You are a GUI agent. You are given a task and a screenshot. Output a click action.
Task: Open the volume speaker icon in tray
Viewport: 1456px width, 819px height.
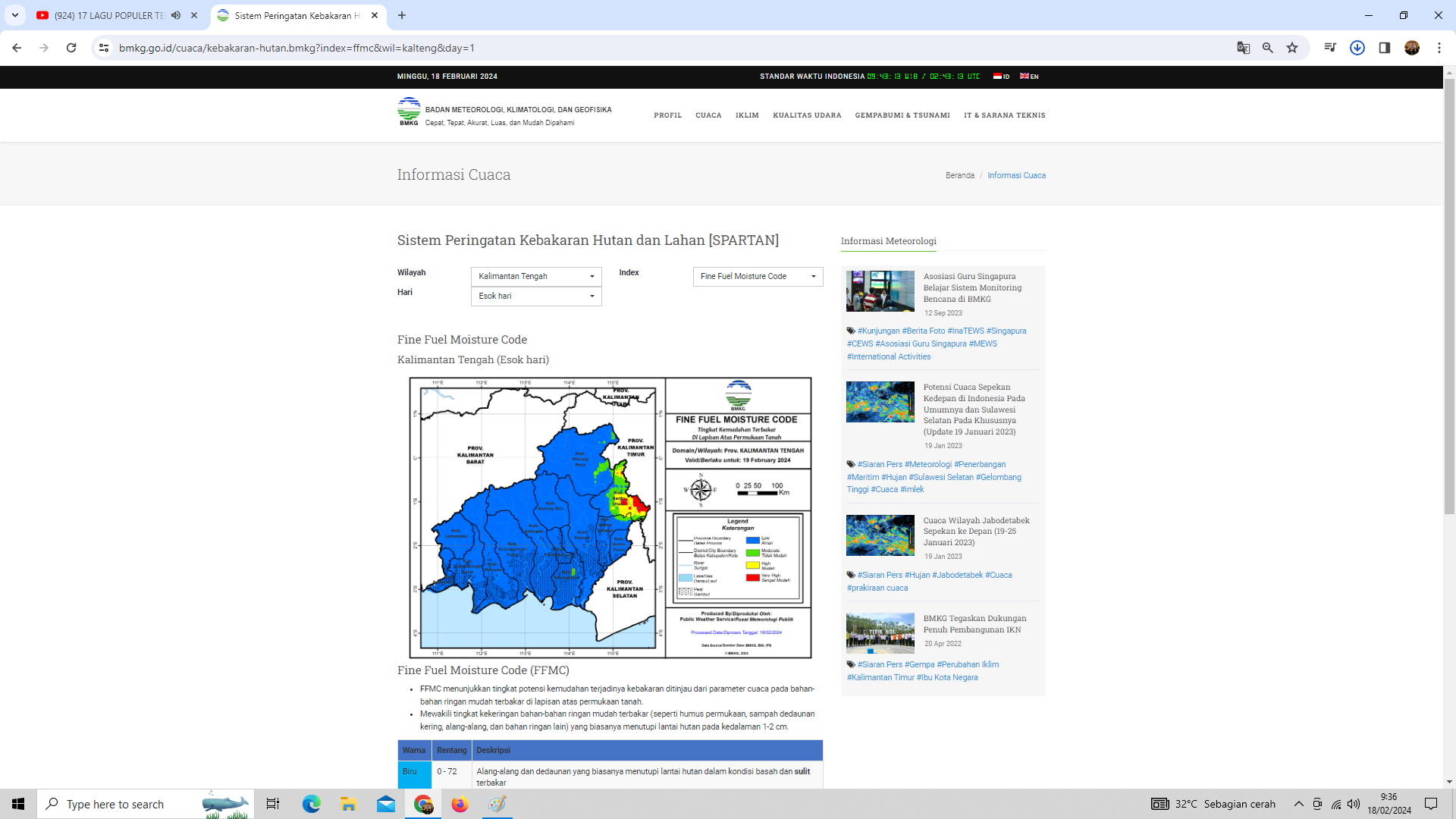(1354, 804)
